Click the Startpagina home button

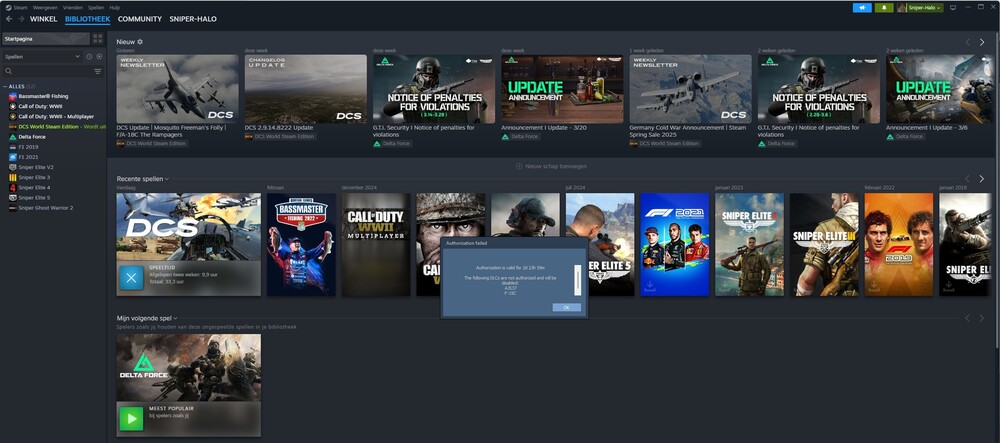click(45, 39)
